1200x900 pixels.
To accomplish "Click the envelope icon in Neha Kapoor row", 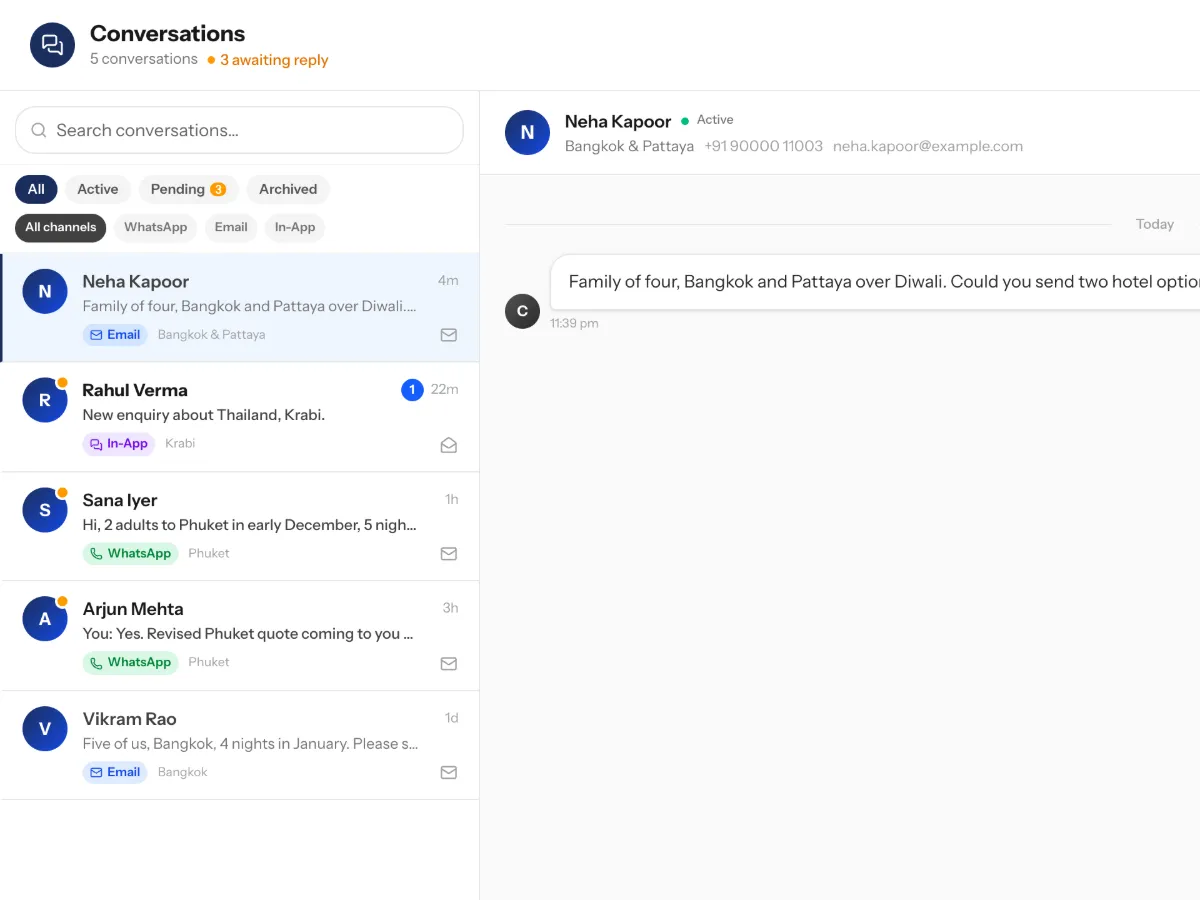I will coord(449,335).
